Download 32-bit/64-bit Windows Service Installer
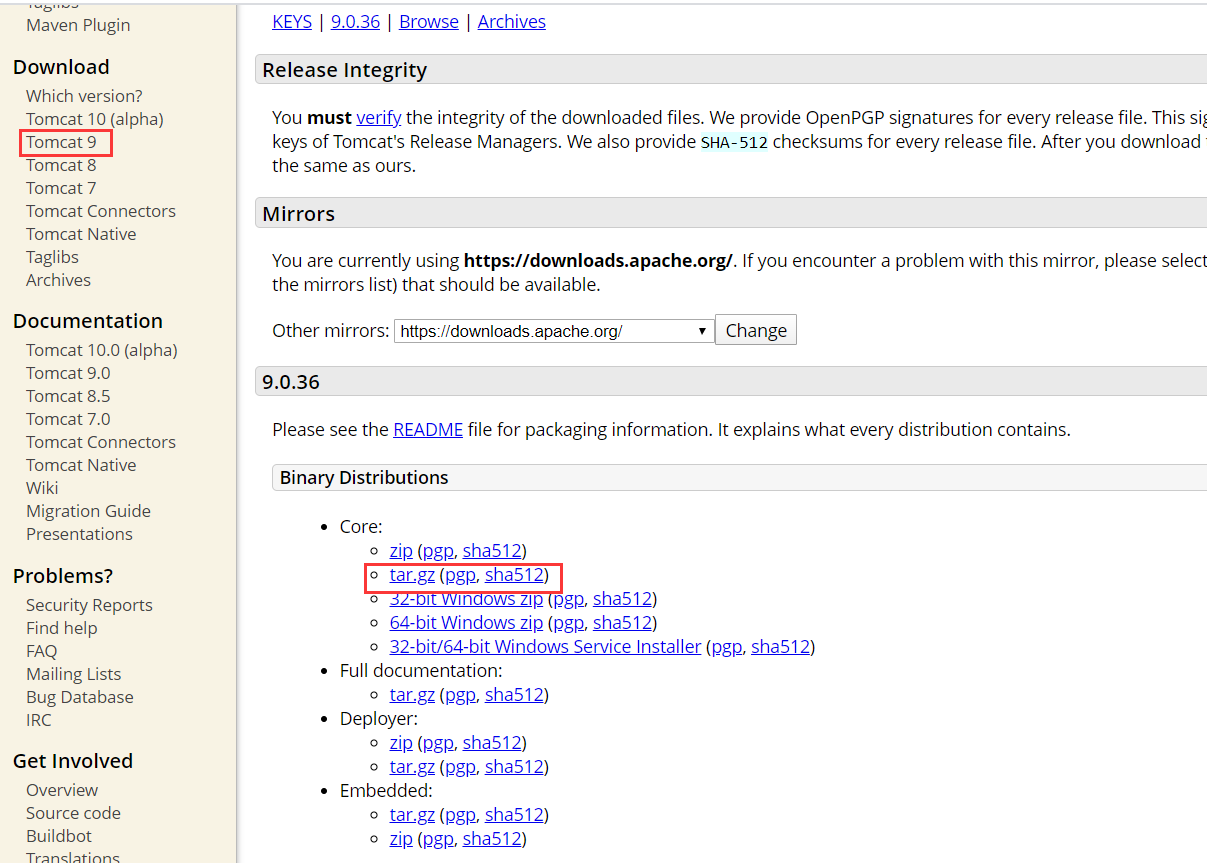The height and width of the screenshot is (863, 1207). [x=545, y=646]
